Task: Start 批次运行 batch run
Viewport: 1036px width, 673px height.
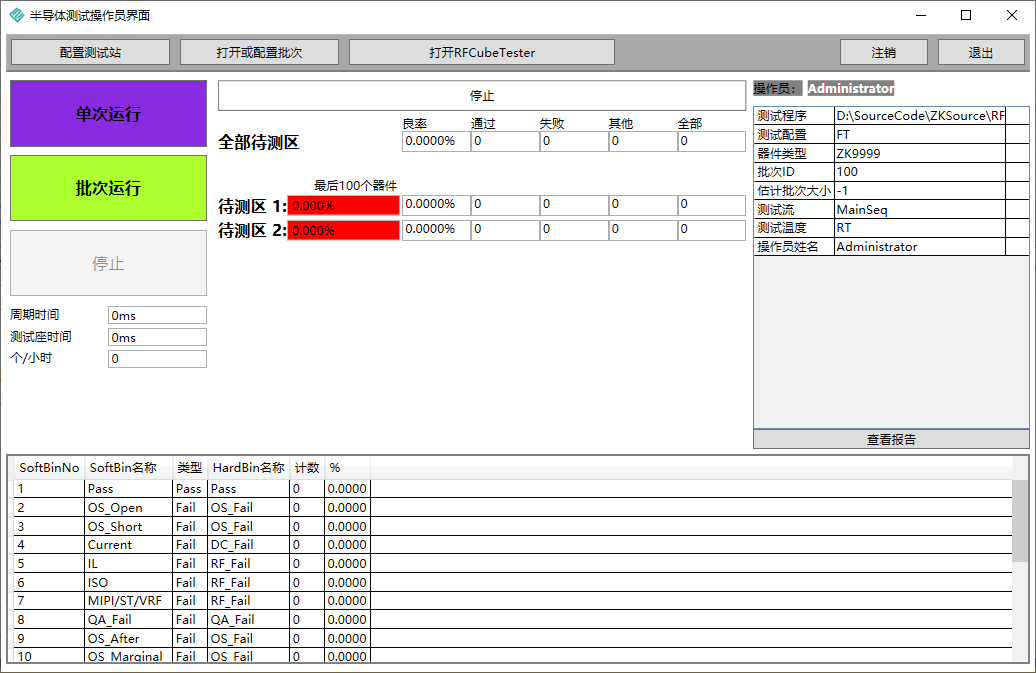Action: (x=108, y=188)
